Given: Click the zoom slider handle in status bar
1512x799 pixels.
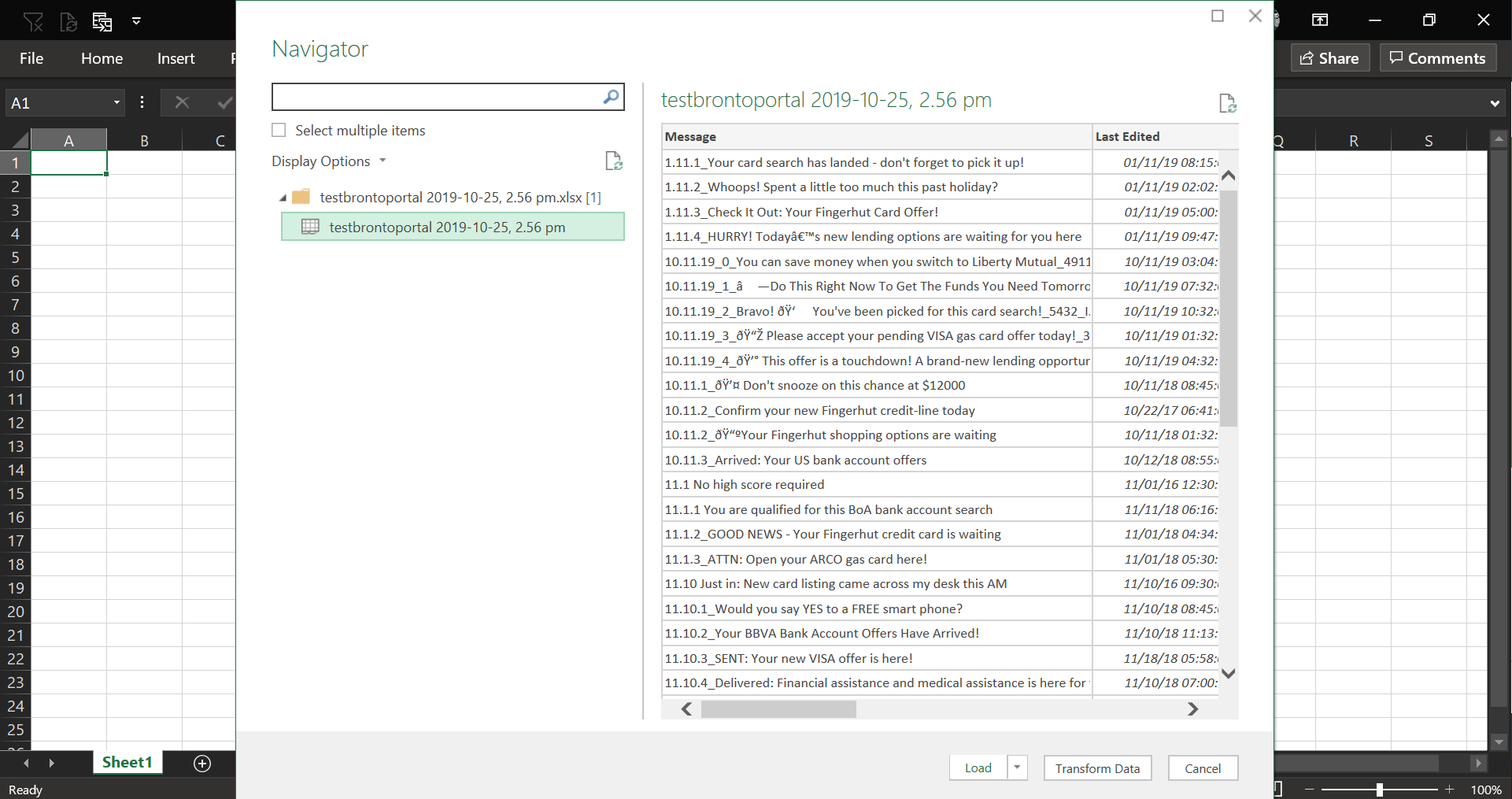Looking at the screenshot, I should pos(1379,790).
